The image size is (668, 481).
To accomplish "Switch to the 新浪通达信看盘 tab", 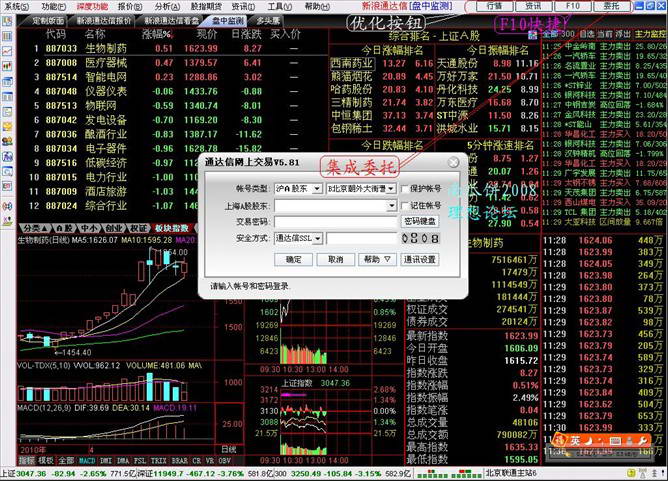I will [x=171, y=20].
